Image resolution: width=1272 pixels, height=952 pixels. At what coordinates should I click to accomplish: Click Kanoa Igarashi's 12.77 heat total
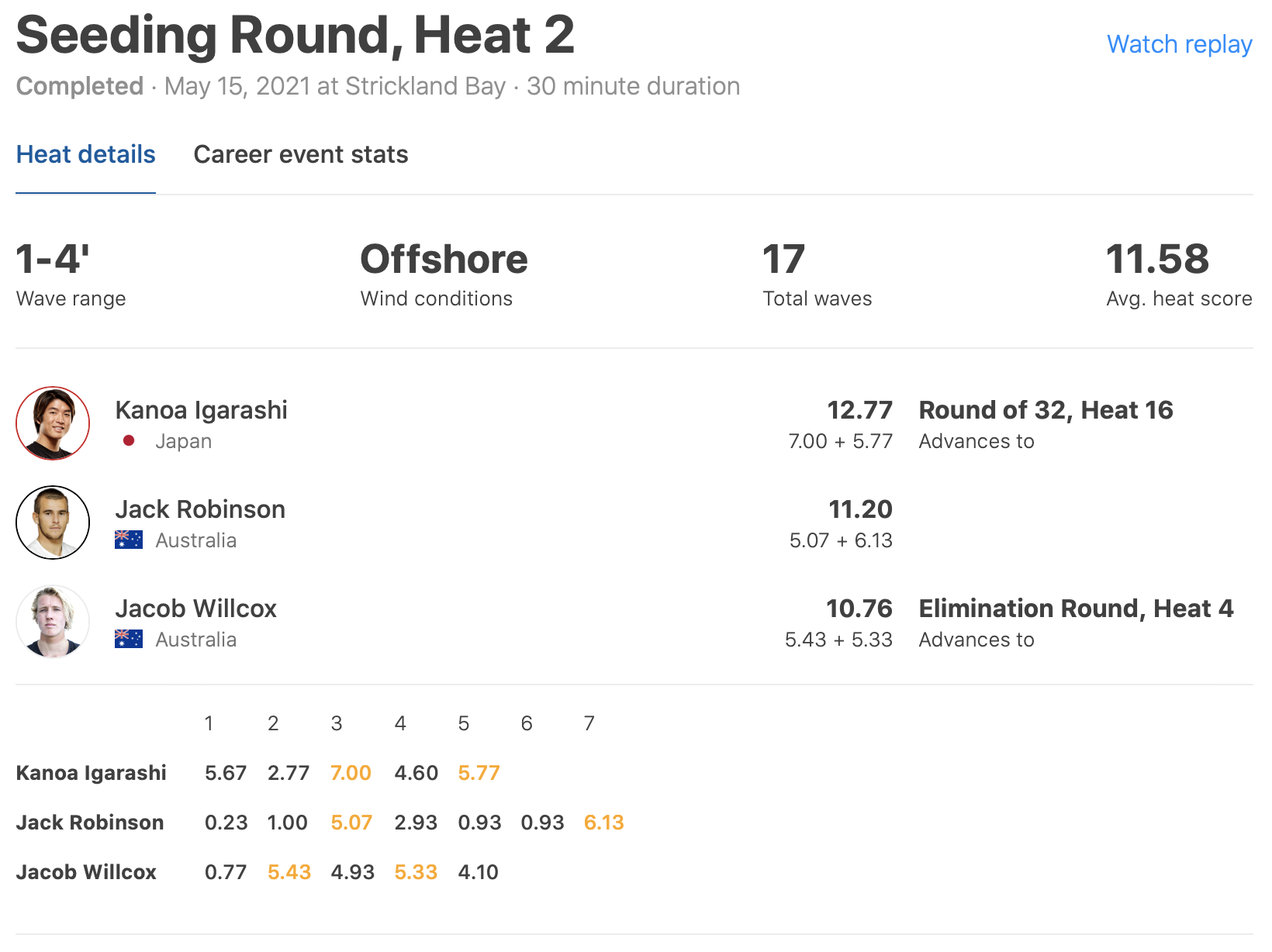pos(859,410)
